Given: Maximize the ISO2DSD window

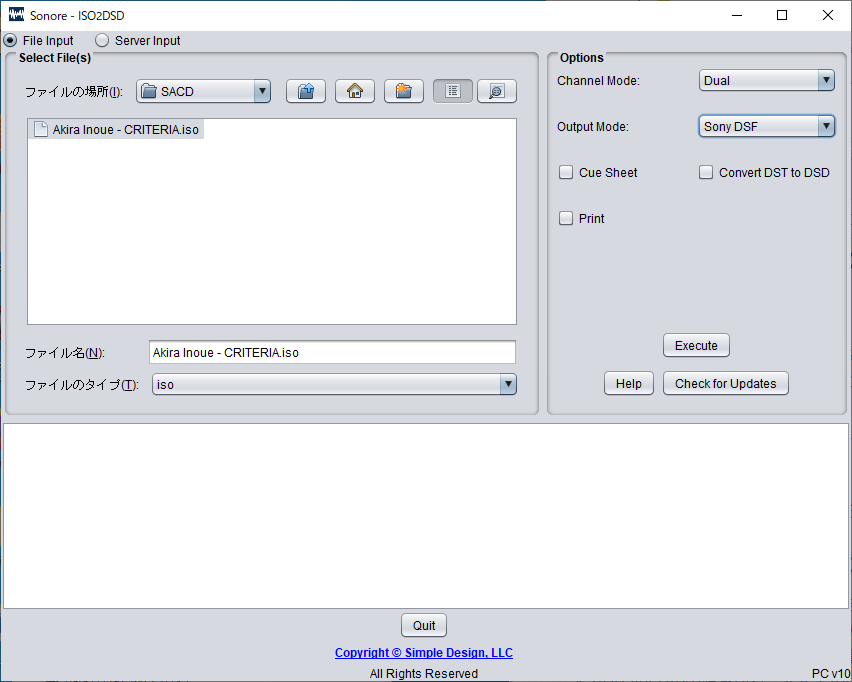Looking at the screenshot, I should [x=782, y=15].
